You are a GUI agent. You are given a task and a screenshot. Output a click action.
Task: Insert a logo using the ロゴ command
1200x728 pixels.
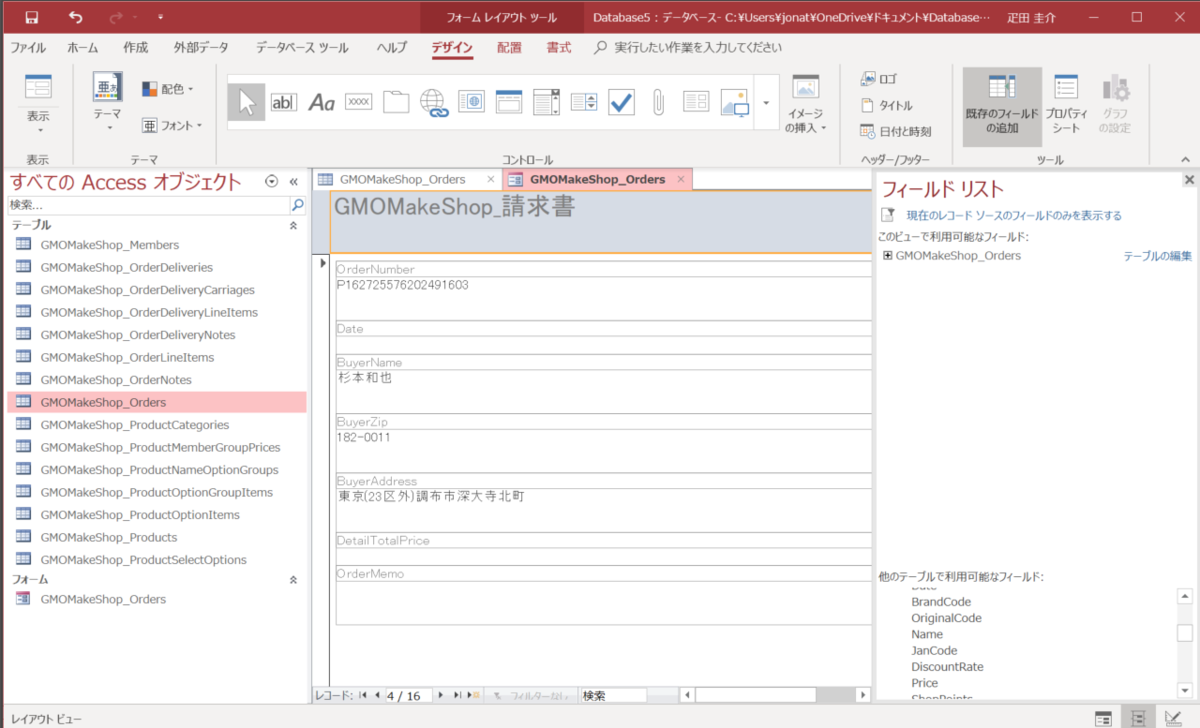point(878,78)
